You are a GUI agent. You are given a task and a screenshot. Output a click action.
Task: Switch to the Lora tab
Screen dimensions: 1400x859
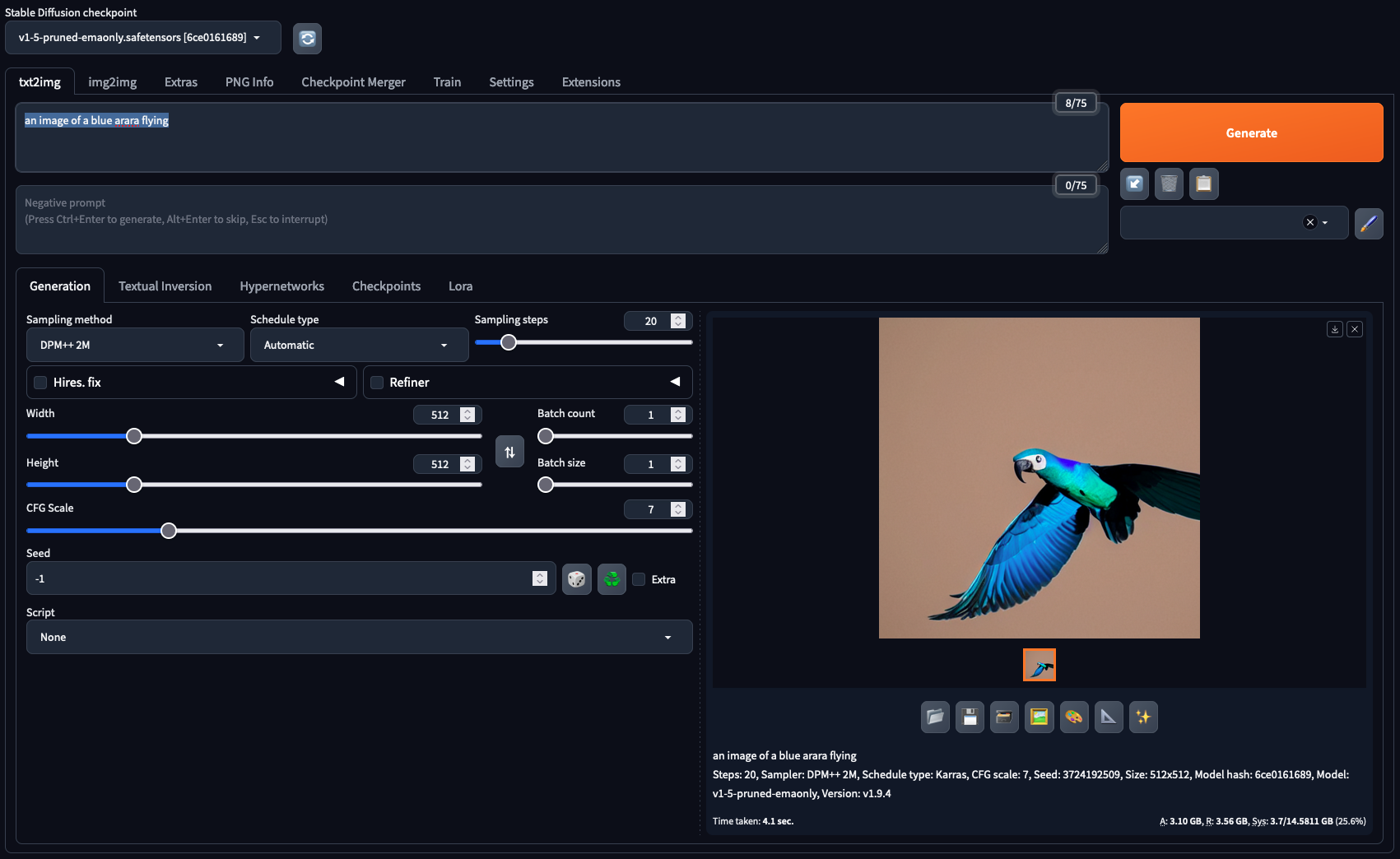tap(460, 286)
